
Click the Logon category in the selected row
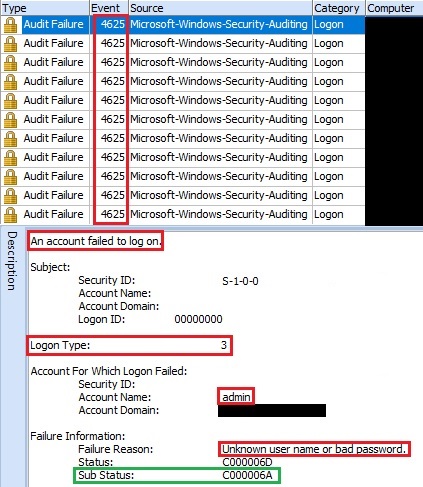tap(329, 24)
